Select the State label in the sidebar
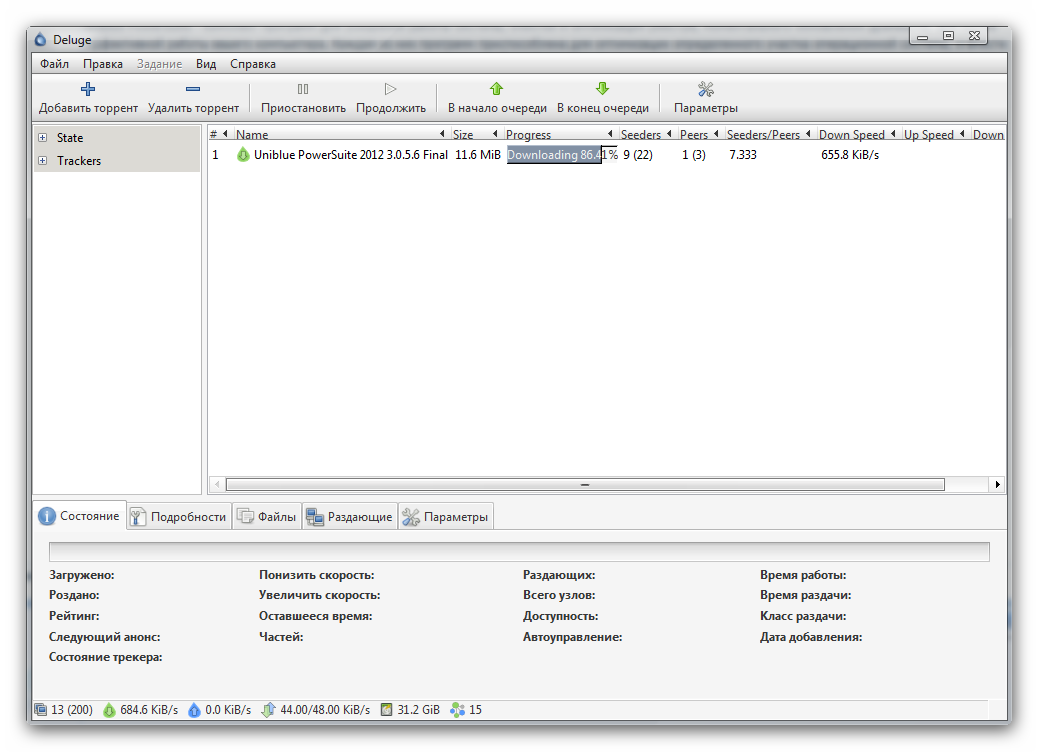1039x752 pixels. click(x=70, y=138)
